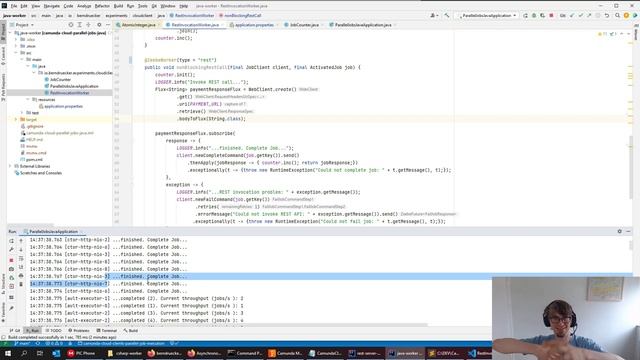Click the taskbar search magnifier icon
Viewport: 640px width, 360px height.
[24, 353]
